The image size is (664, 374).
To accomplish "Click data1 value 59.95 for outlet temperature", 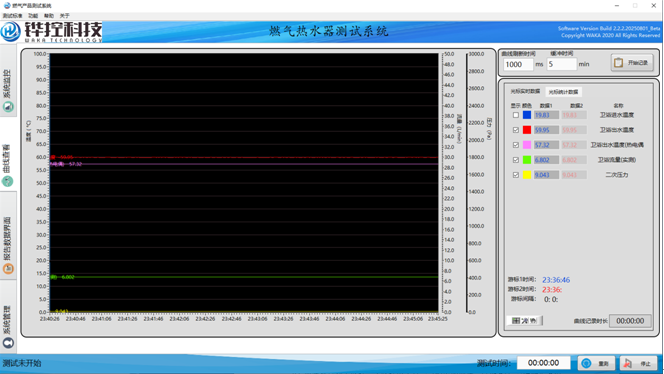I will click(x=546, y=130).
